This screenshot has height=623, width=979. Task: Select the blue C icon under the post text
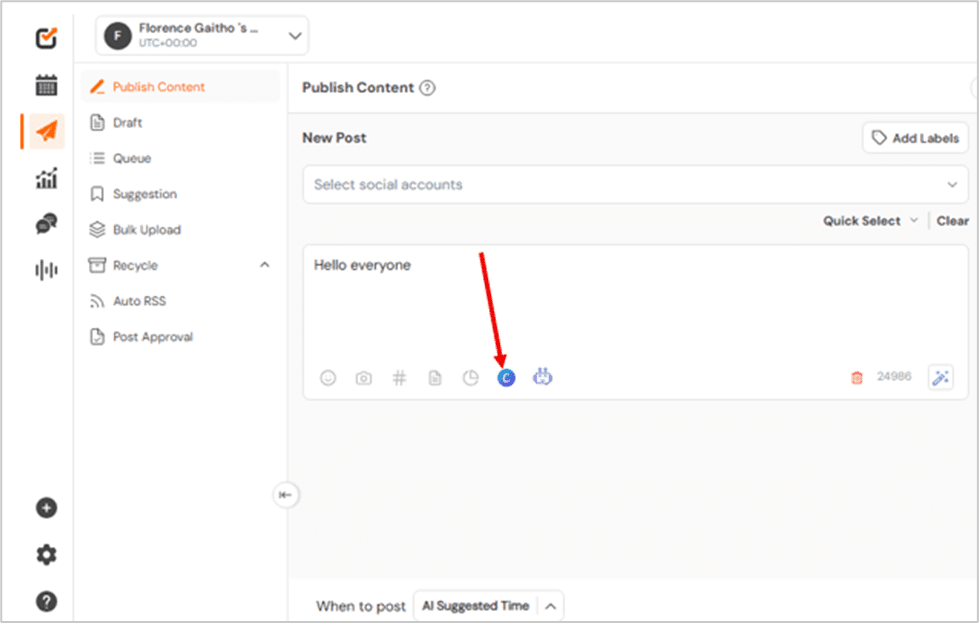[x=506, y=377]
